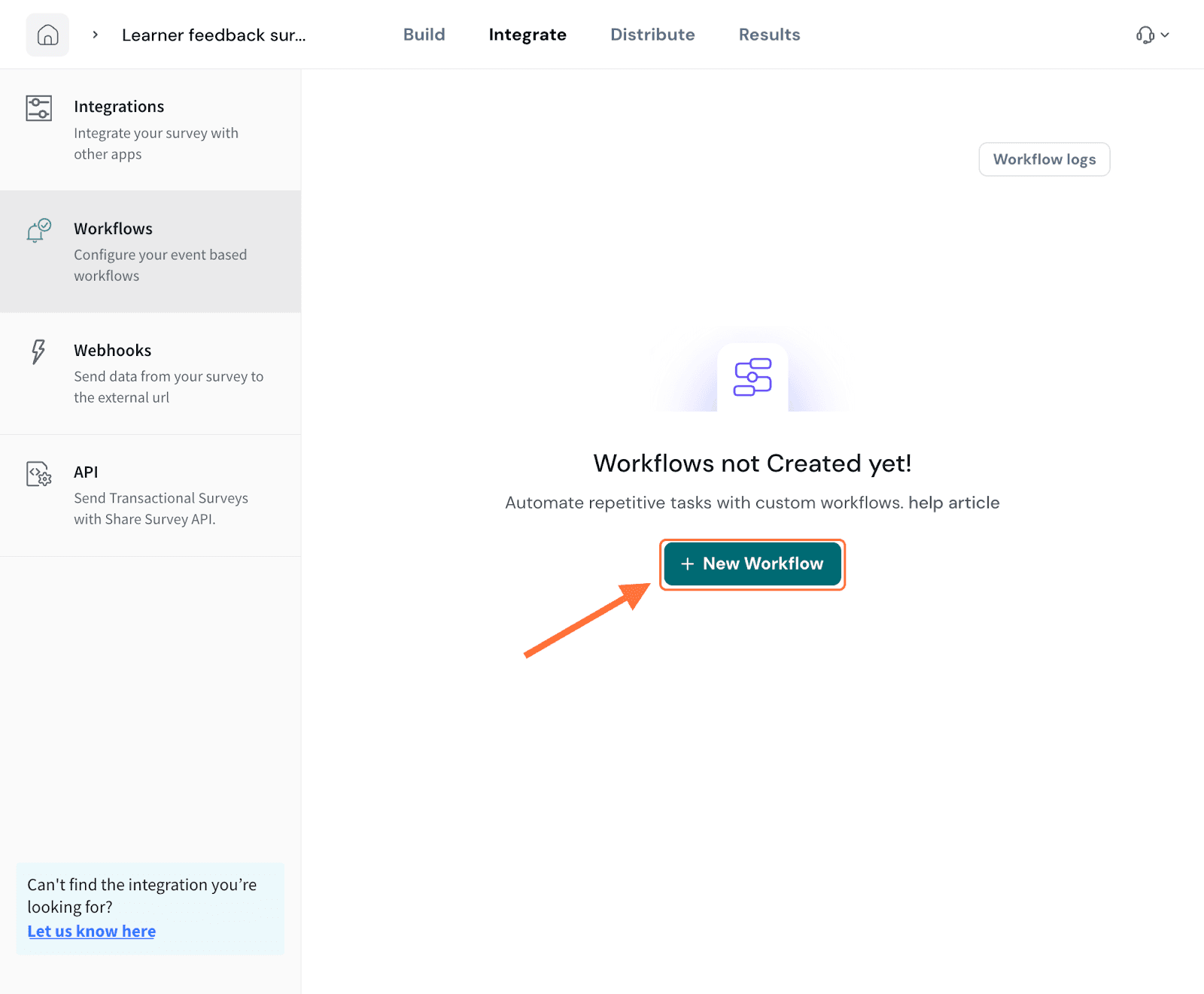Open Workflow logs
Screen dimensions: 1204x994
[x=1044, y=160]
